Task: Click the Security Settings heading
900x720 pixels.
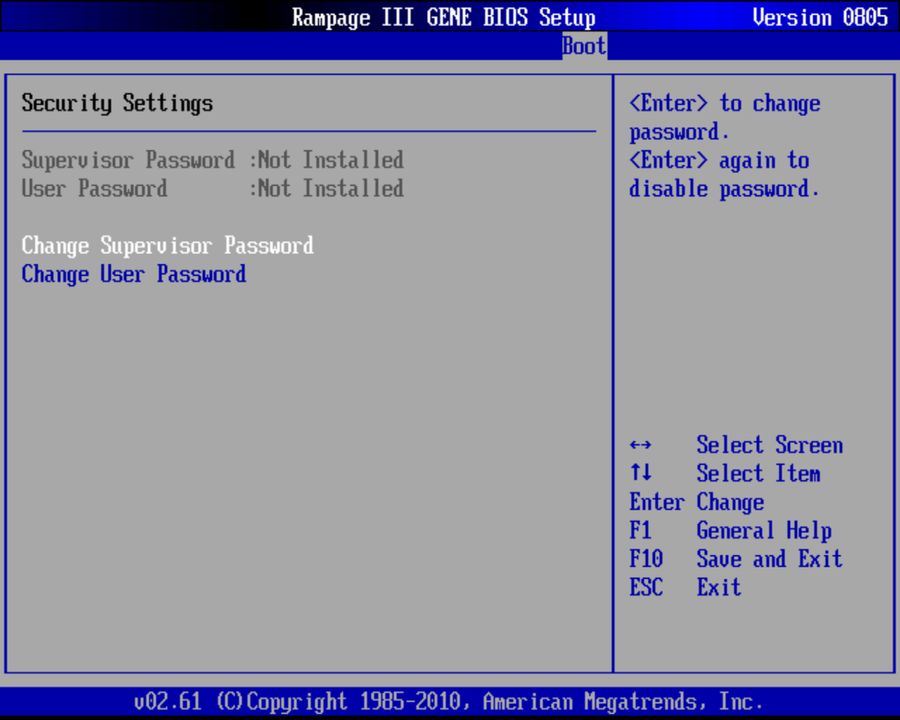Action: tap(117, 103)
